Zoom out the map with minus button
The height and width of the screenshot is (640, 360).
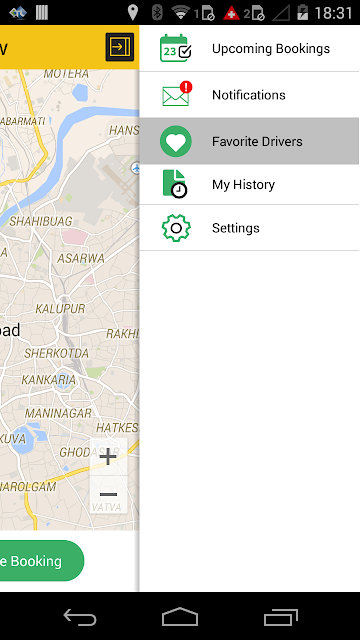click(108, 494)
